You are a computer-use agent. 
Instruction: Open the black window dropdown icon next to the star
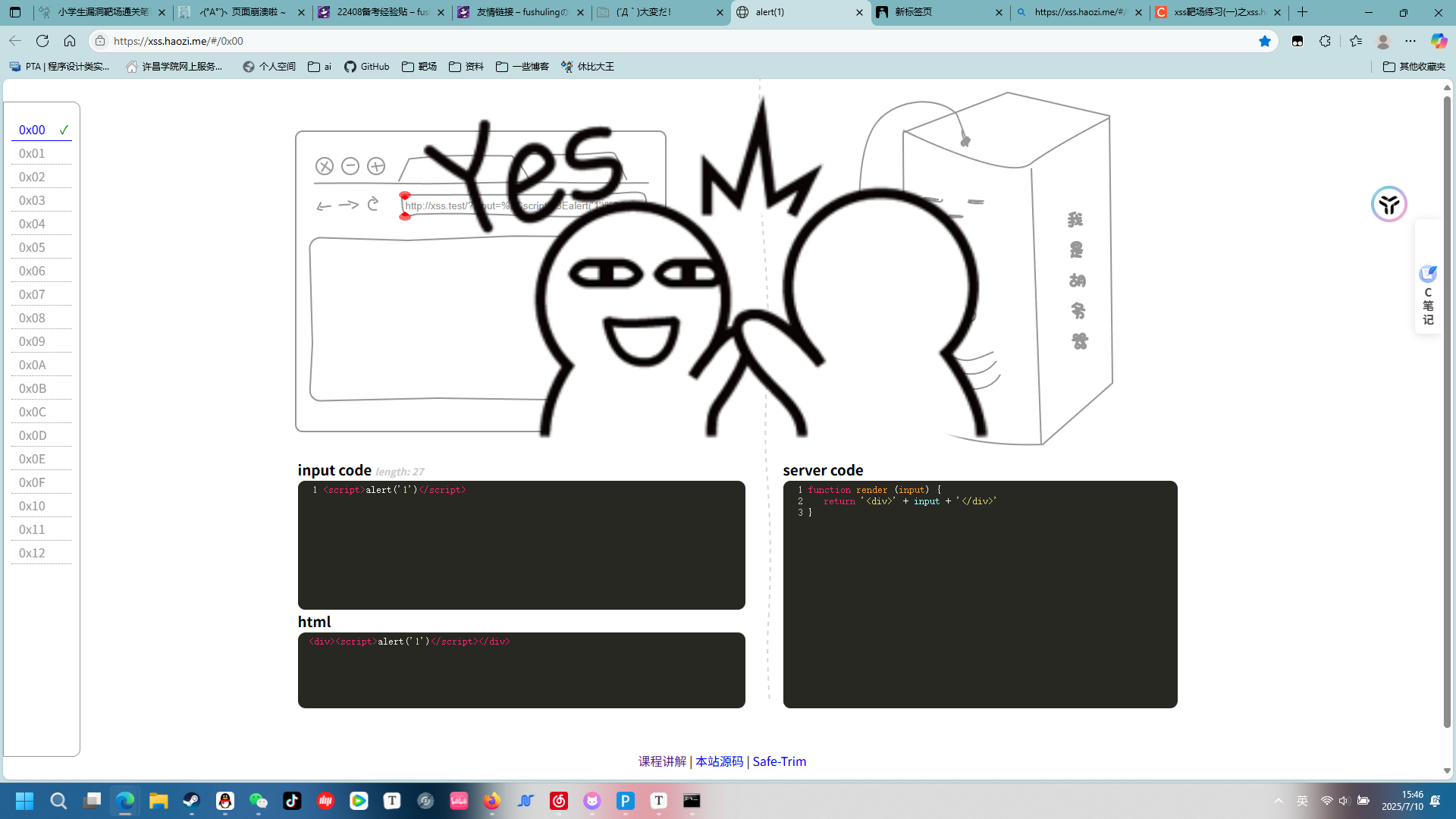pos(1298,41)
